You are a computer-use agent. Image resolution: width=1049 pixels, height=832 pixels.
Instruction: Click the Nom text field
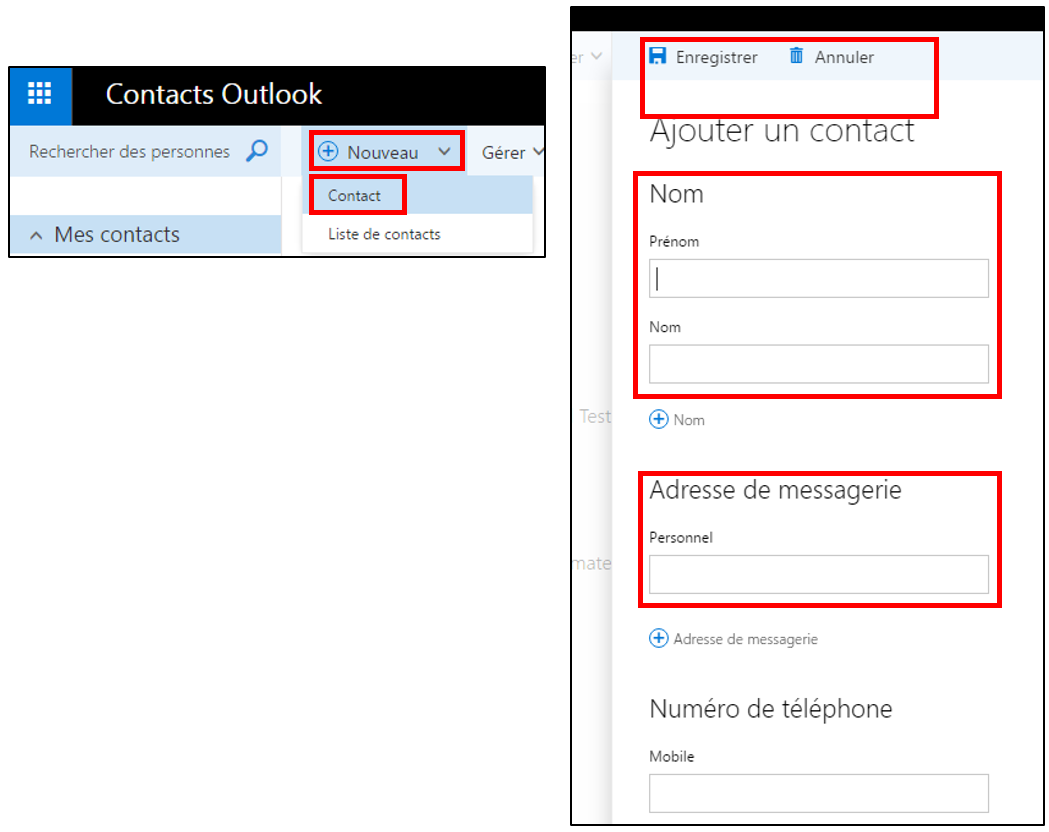click(x=818, y=364)
